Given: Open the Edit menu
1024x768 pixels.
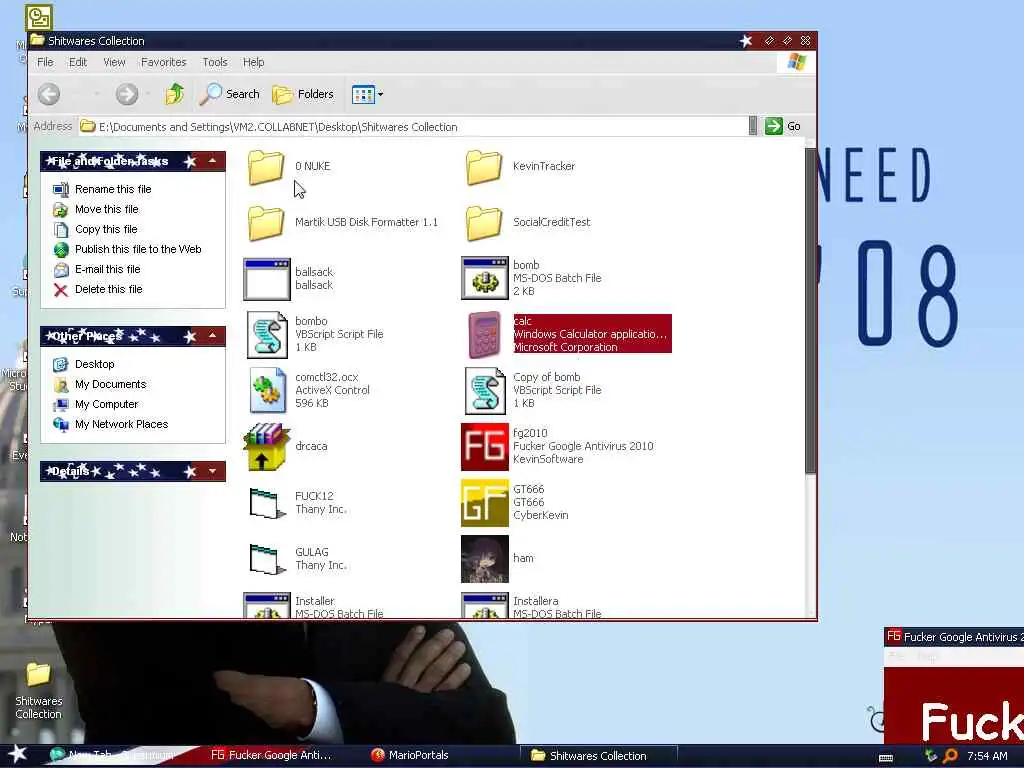Looking at the screenshot, I should coord(78,62).
